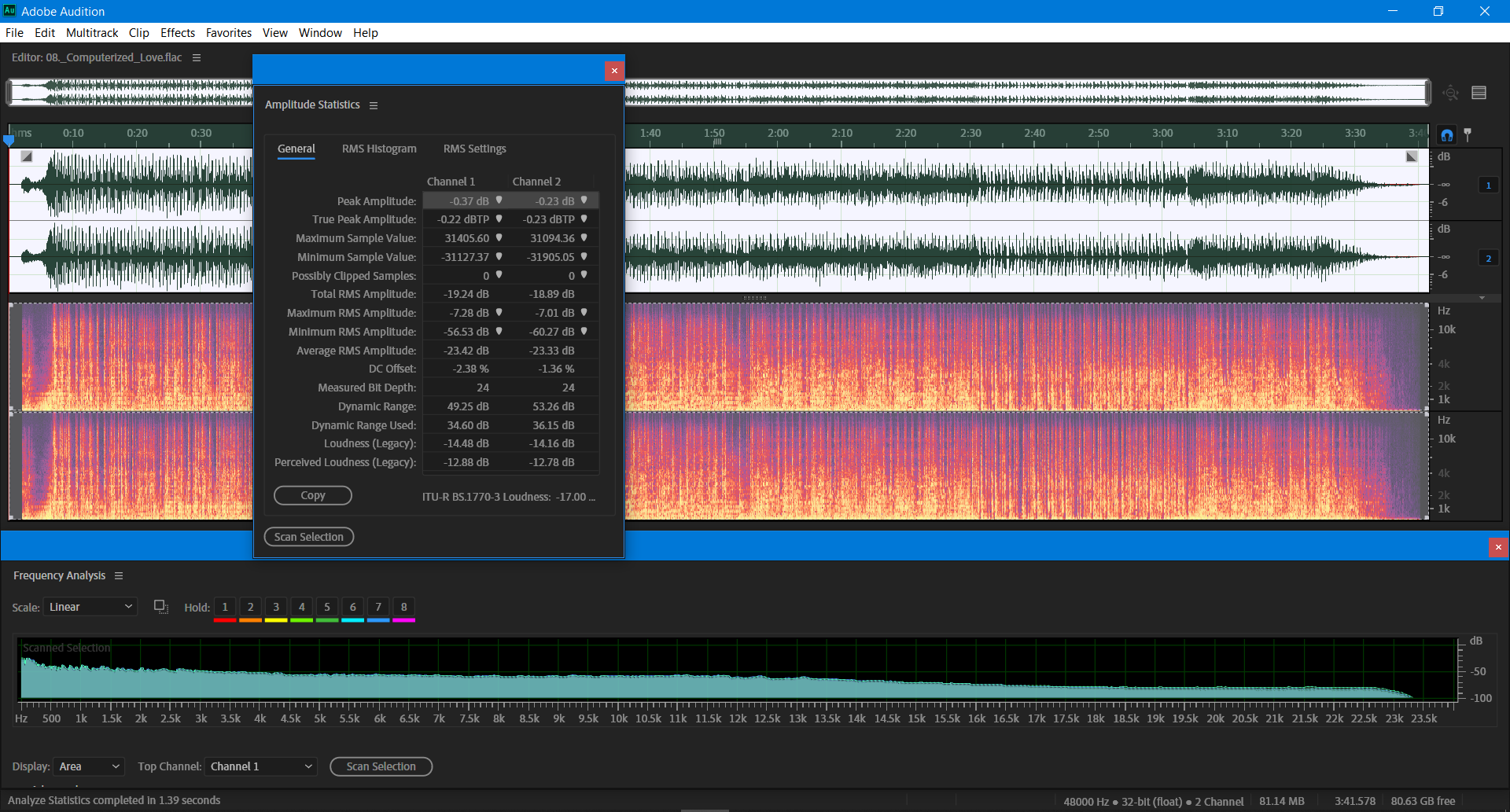
Task: Select the Peak Amplitude value for Channel 1
Action: pos(466,200)
